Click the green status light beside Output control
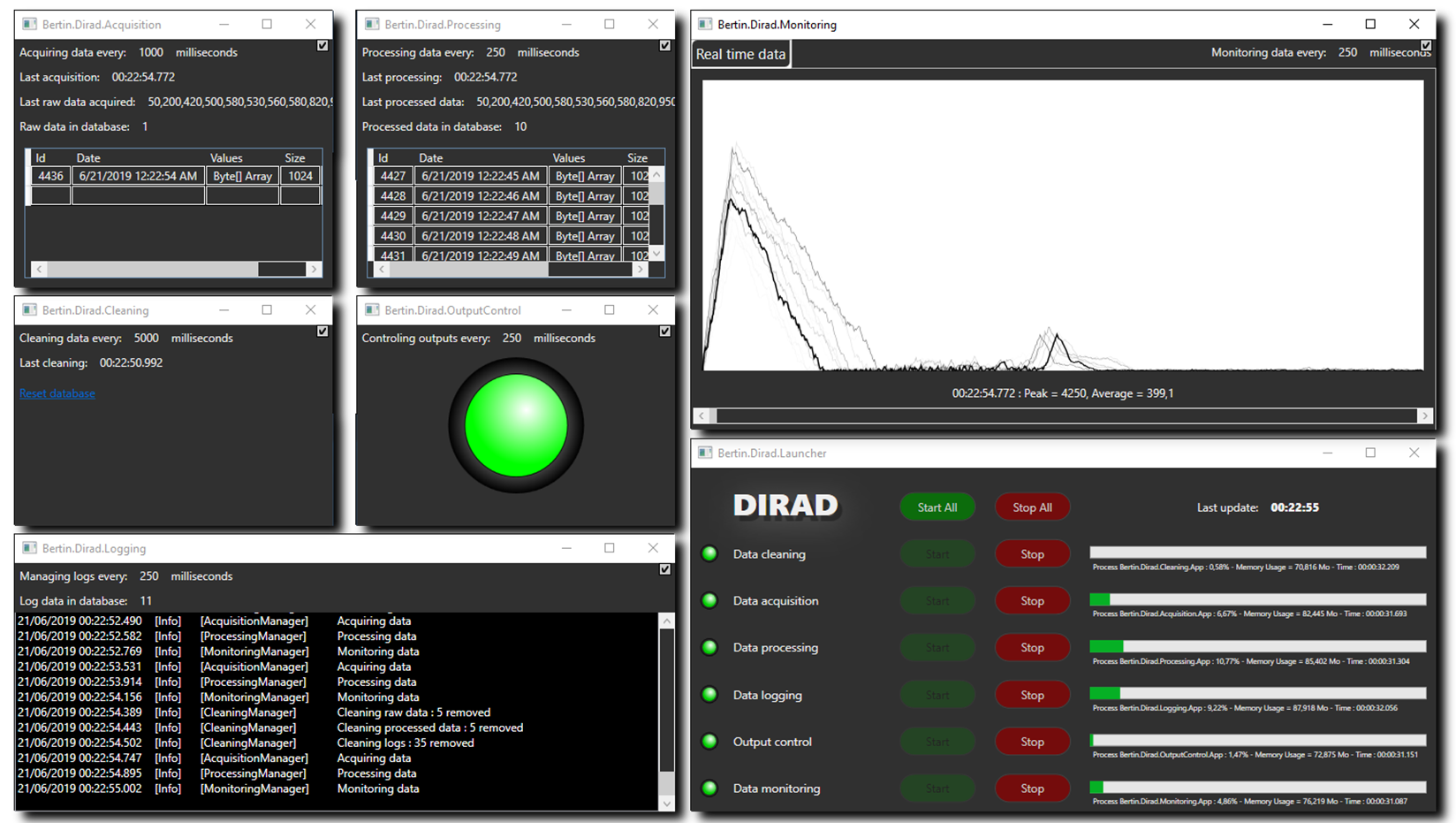 [709, 742]
